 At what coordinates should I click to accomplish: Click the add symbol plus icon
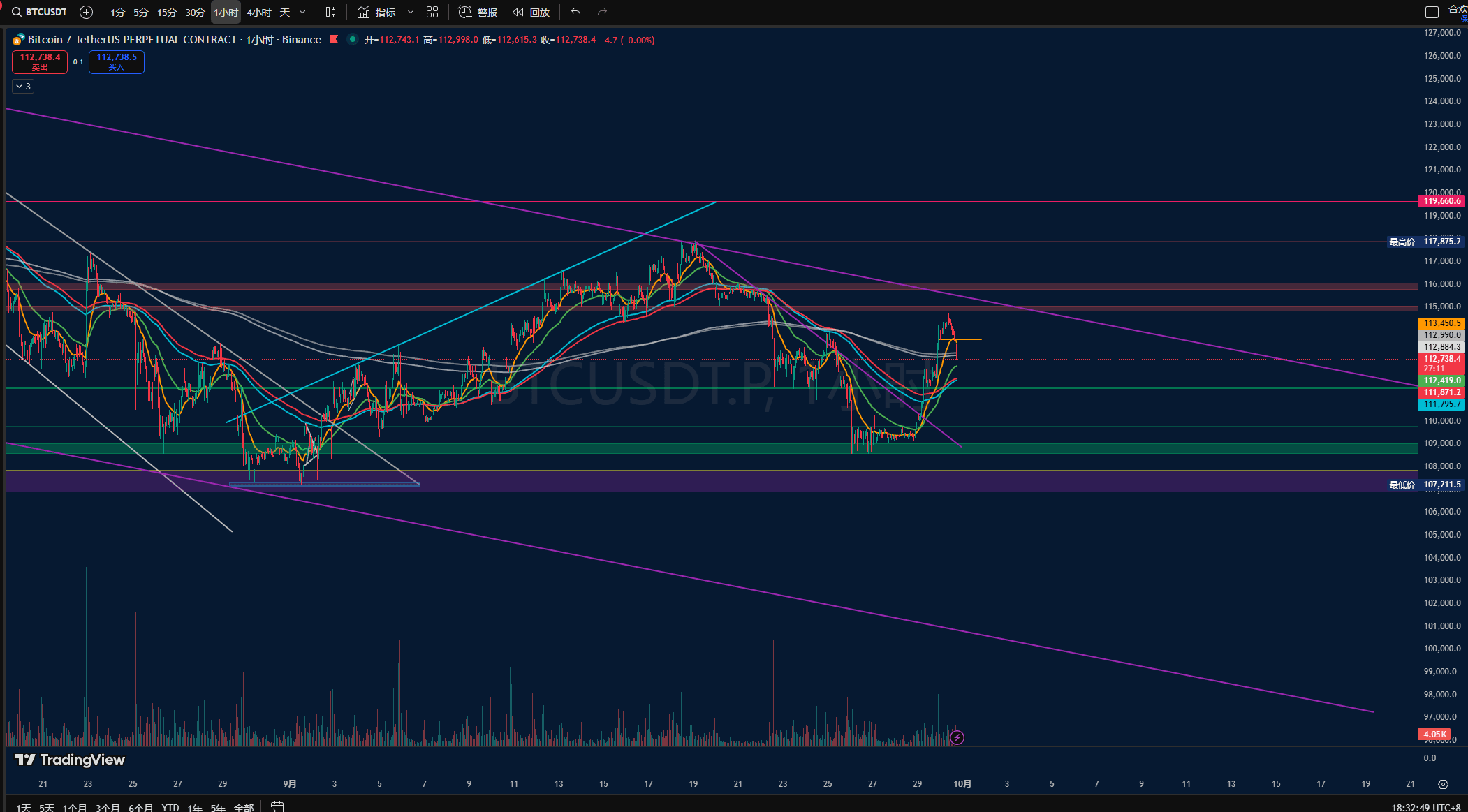pos(86,12)
